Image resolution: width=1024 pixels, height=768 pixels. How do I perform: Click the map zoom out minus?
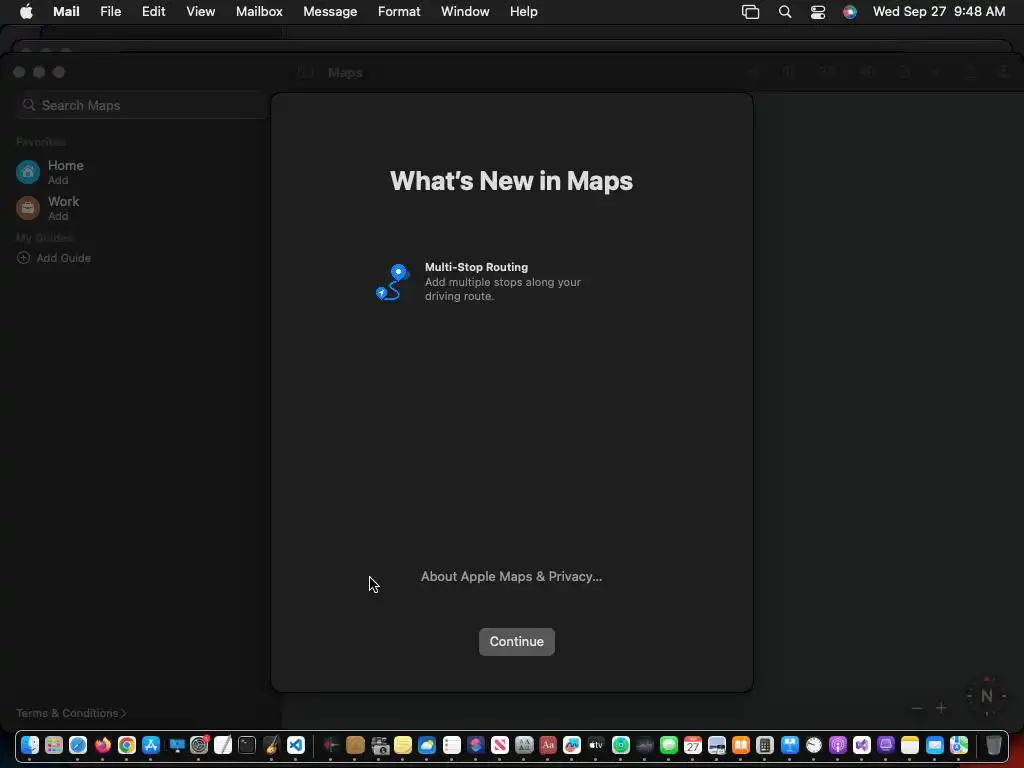917,708
